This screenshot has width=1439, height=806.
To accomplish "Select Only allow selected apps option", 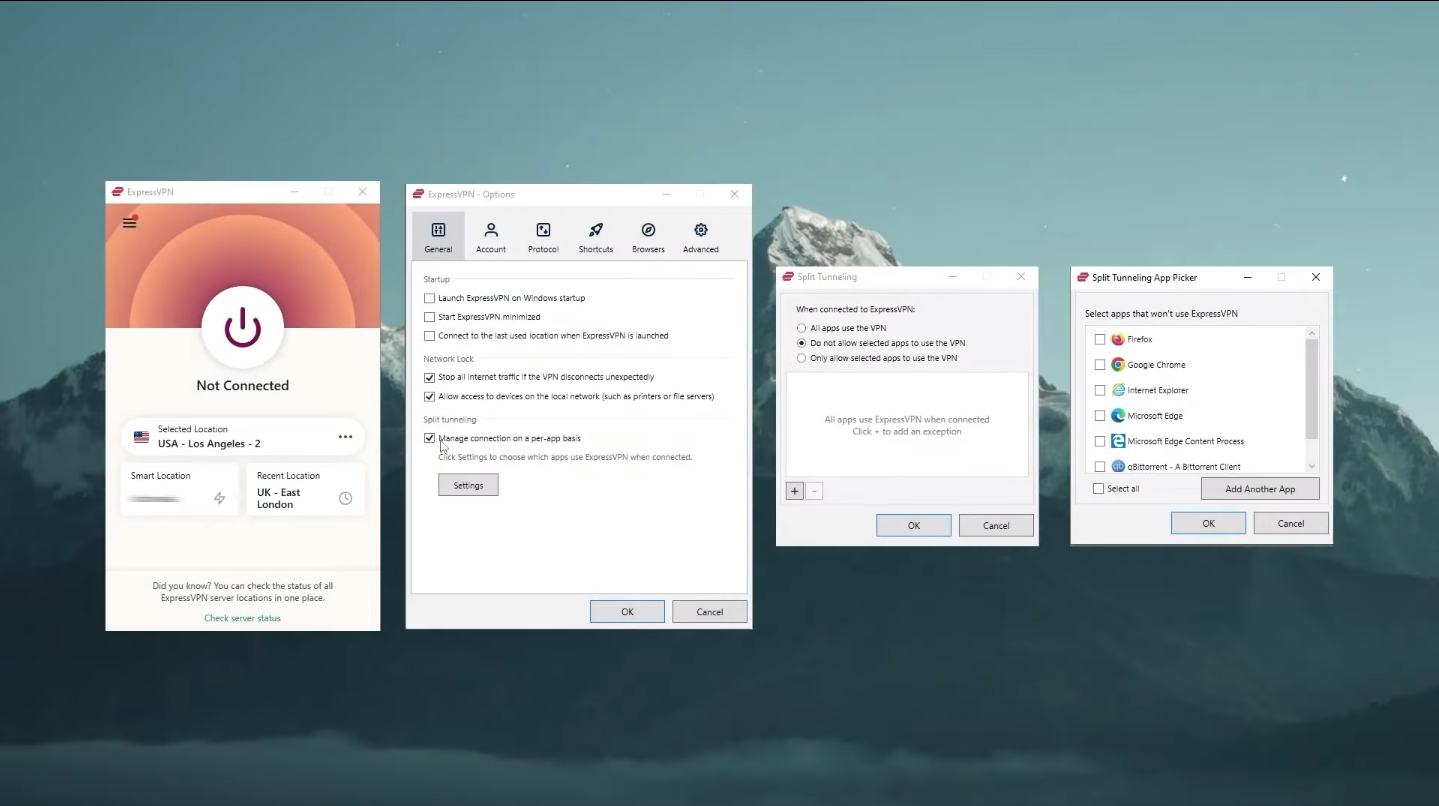I will point(801,358).
